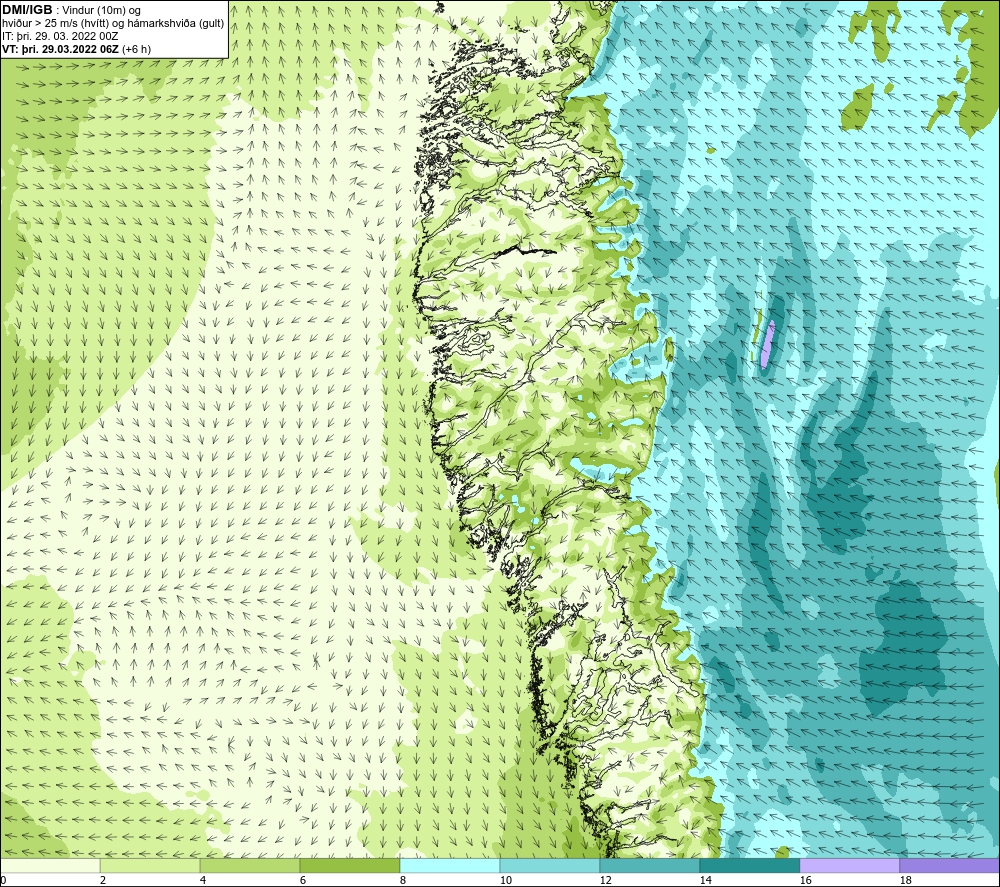Click the light green 2–4 m/s legend swatch

coord(150,865)
